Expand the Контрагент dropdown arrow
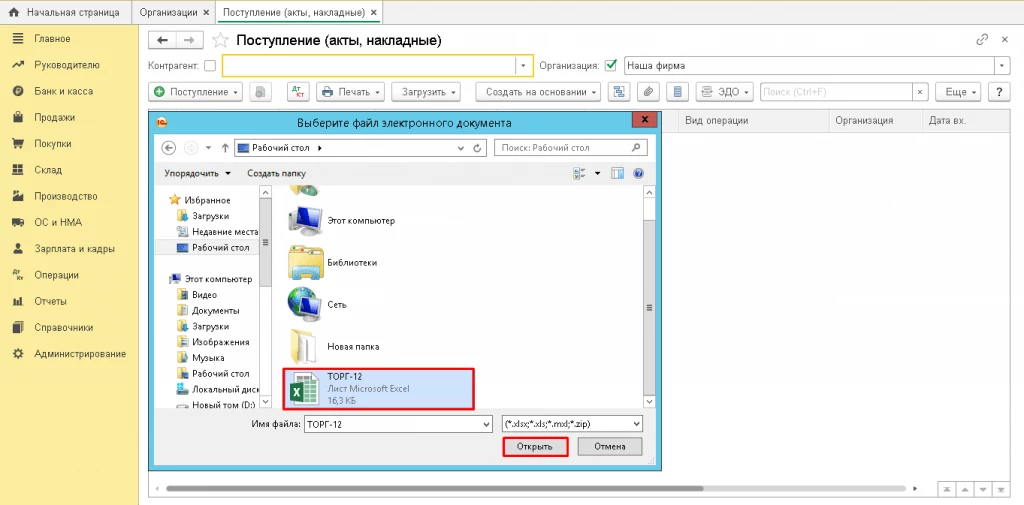This screenshot has width=1024, height=505. (524, 65)
